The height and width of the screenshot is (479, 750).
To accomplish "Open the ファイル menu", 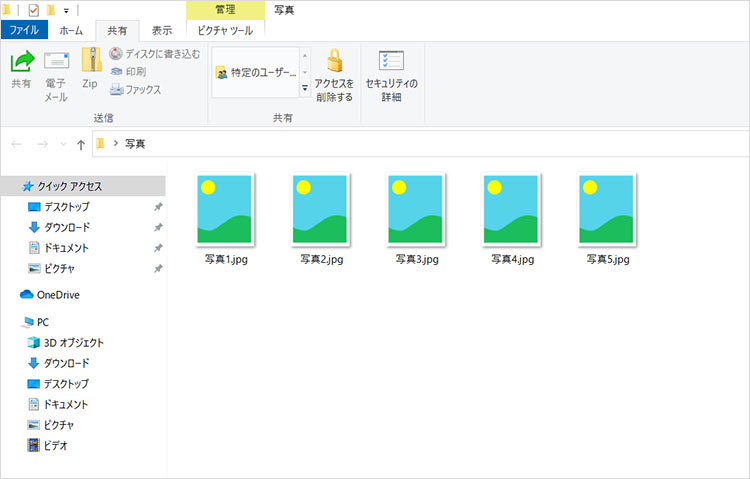I will 24,30.
